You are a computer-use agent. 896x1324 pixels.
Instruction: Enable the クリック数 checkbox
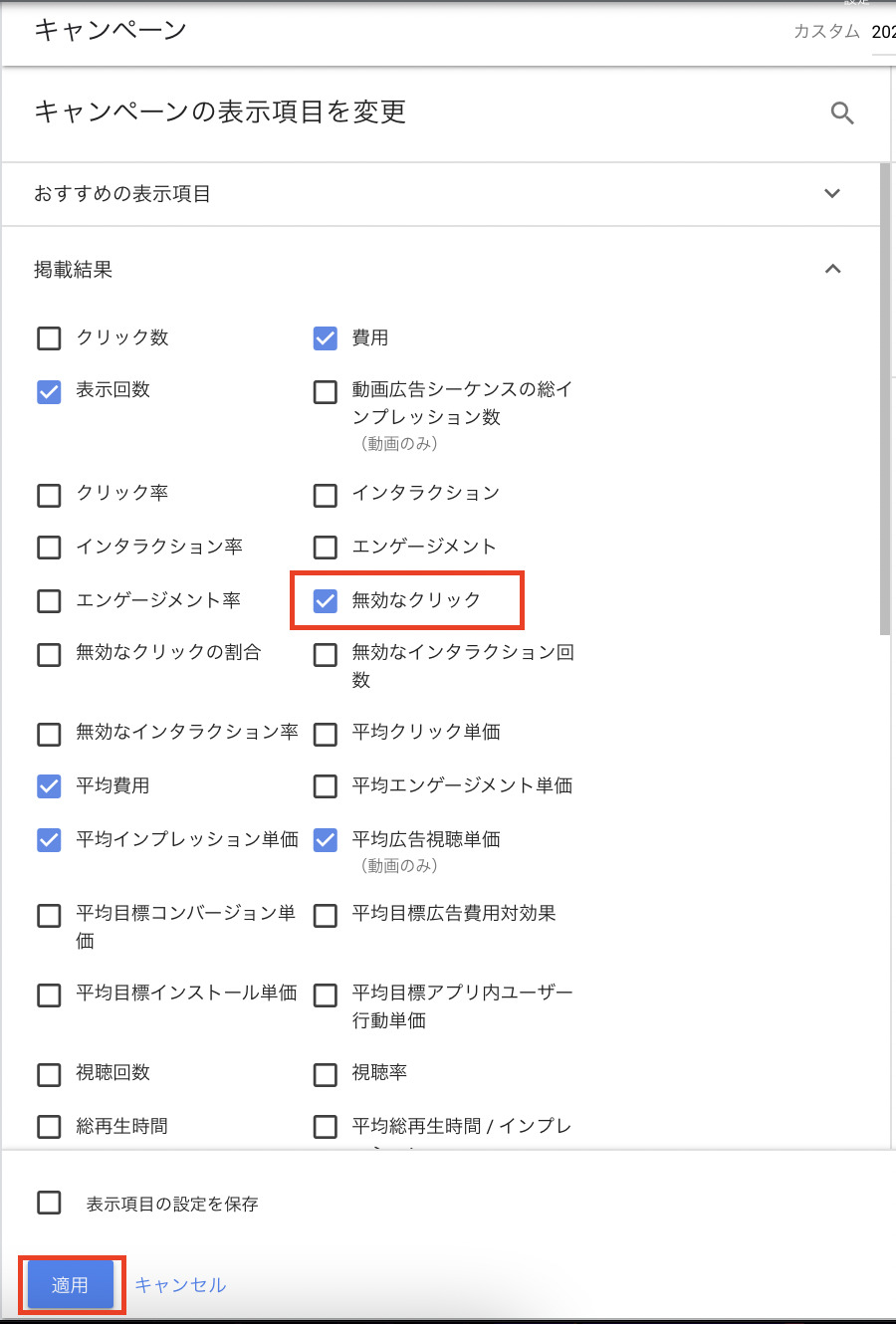[49, 338]
